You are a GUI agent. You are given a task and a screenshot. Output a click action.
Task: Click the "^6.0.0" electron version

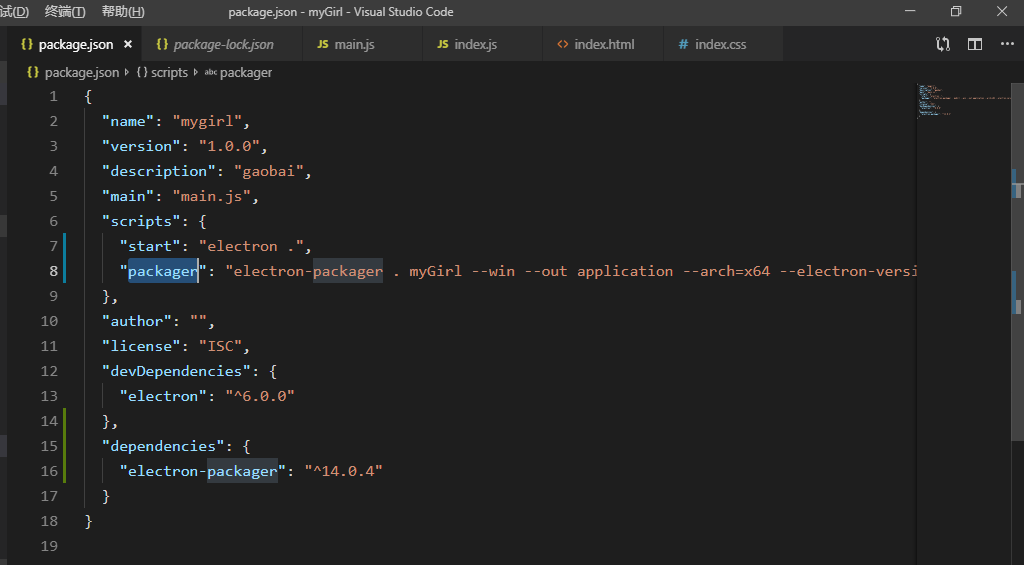coord(260,396)
